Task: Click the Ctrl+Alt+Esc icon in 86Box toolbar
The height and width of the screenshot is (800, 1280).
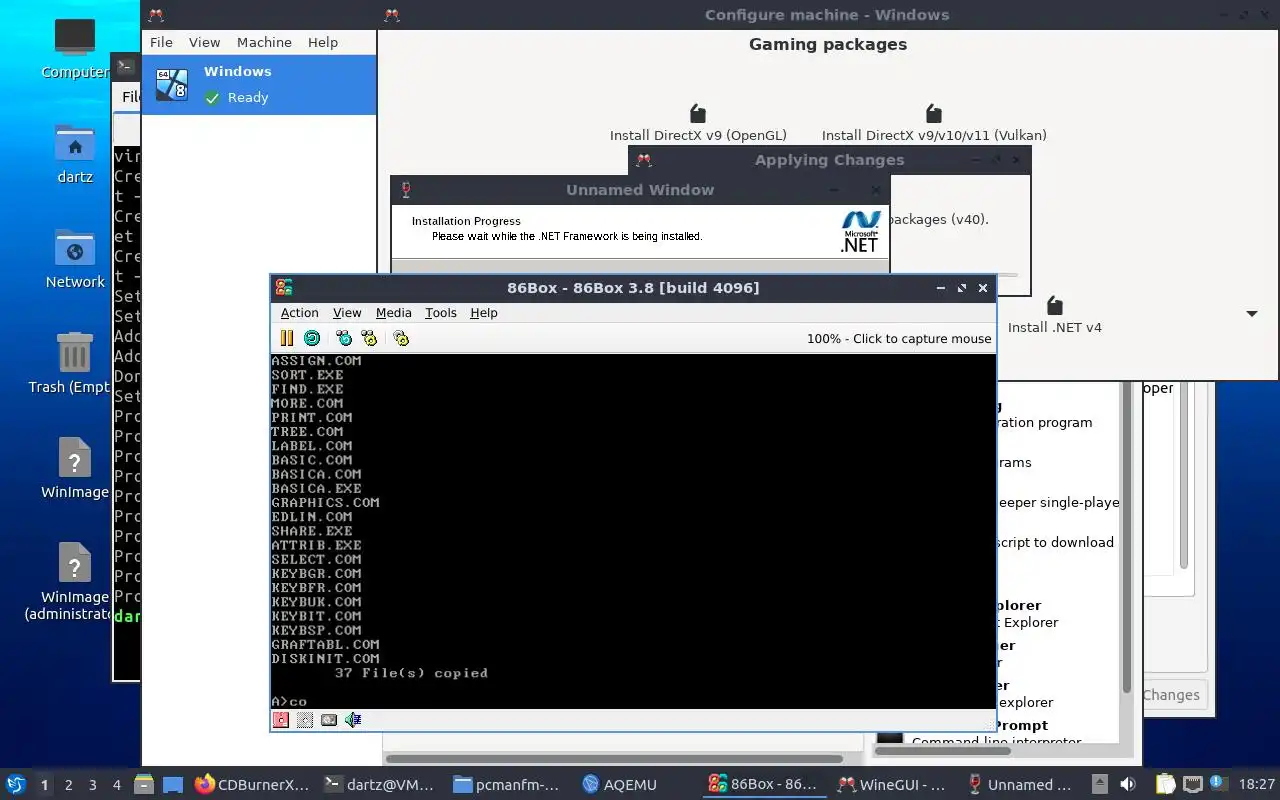Action: tap(369, 338)
